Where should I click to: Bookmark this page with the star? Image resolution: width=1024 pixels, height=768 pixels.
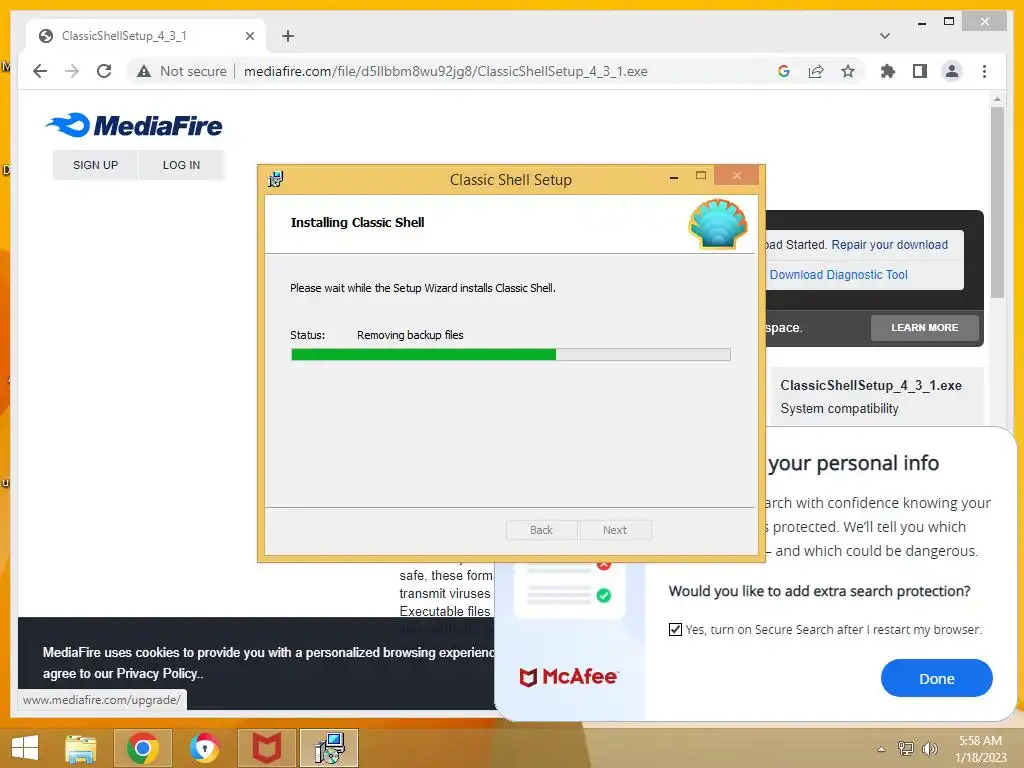click(x=848, y=71)
